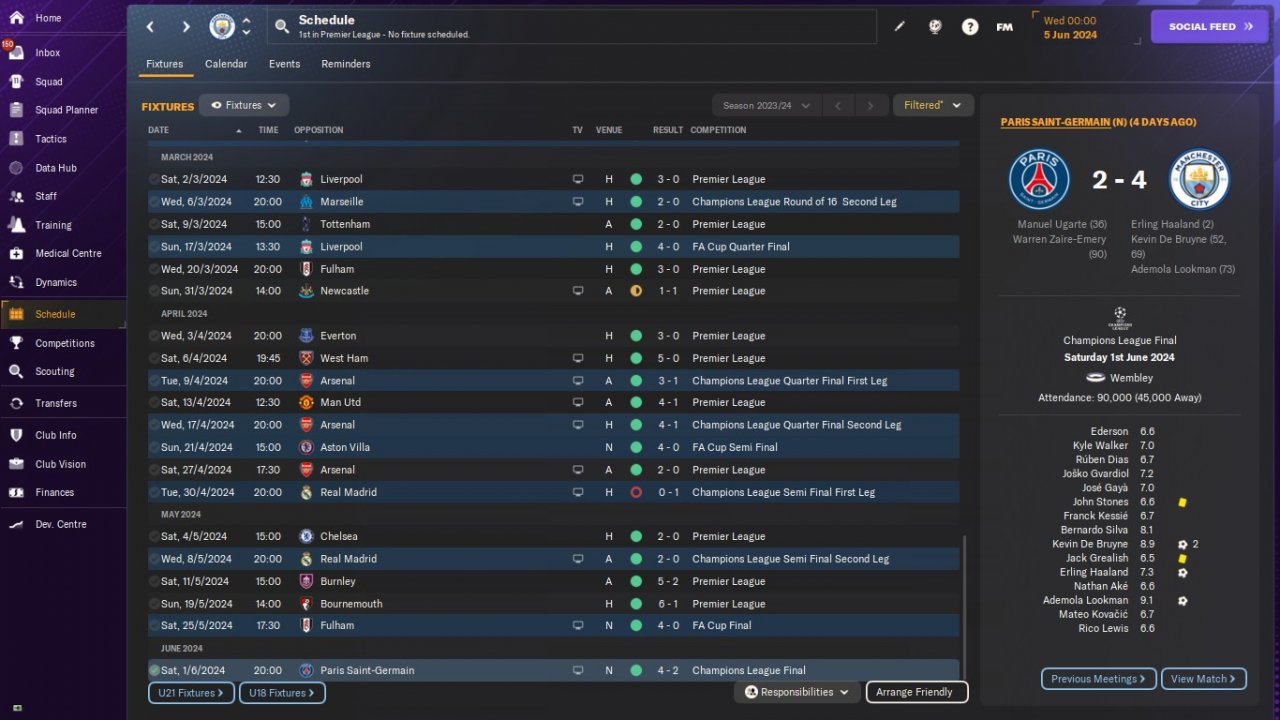Switch to the Calendar tab

tap(226, 64)
